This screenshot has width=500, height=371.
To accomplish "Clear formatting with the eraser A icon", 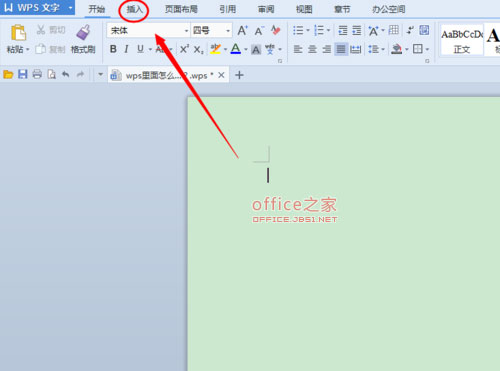I will [x=276, y=31].
